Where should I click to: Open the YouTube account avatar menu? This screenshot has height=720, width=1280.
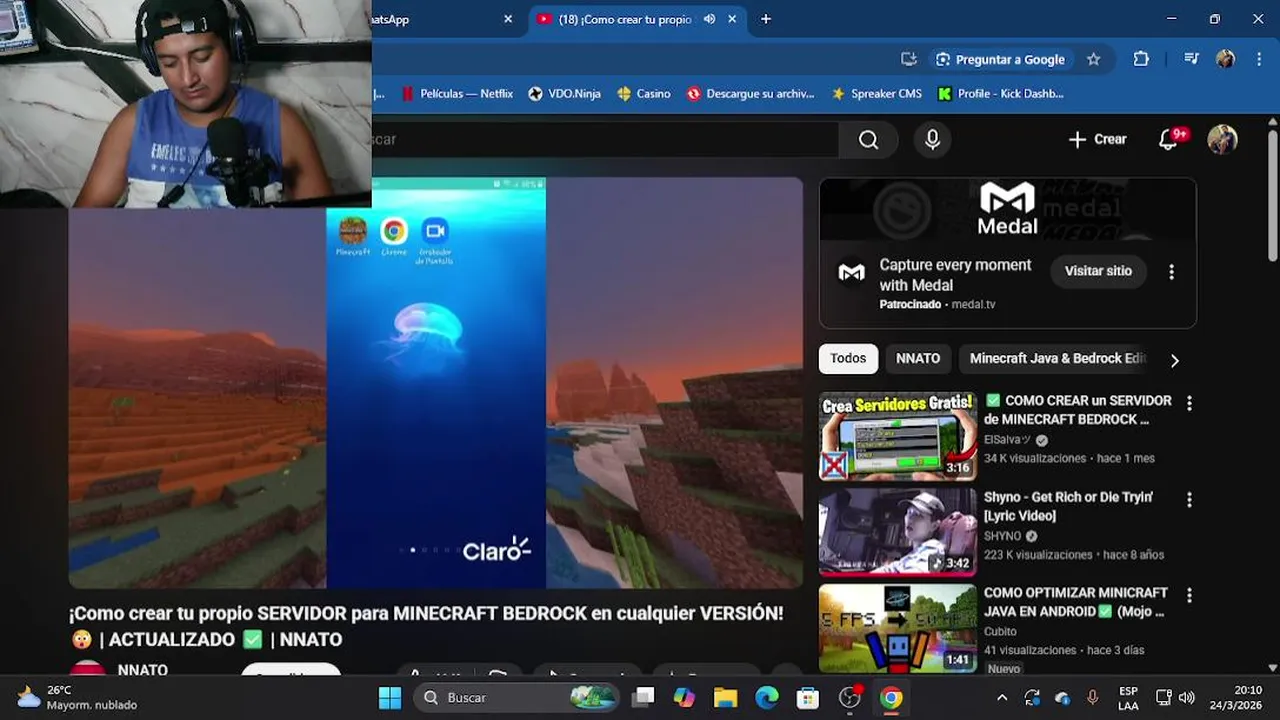1222,140
